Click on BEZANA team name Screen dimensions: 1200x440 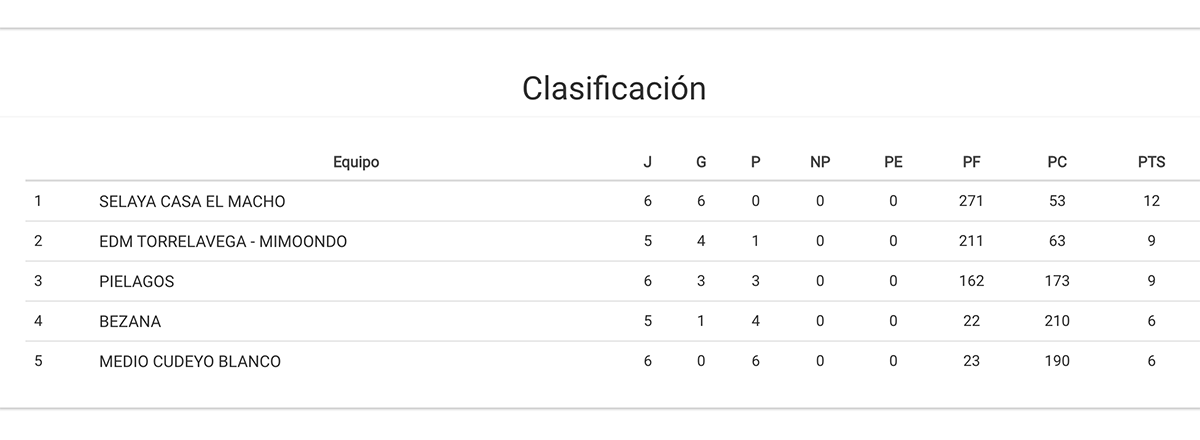coord(130,322)
